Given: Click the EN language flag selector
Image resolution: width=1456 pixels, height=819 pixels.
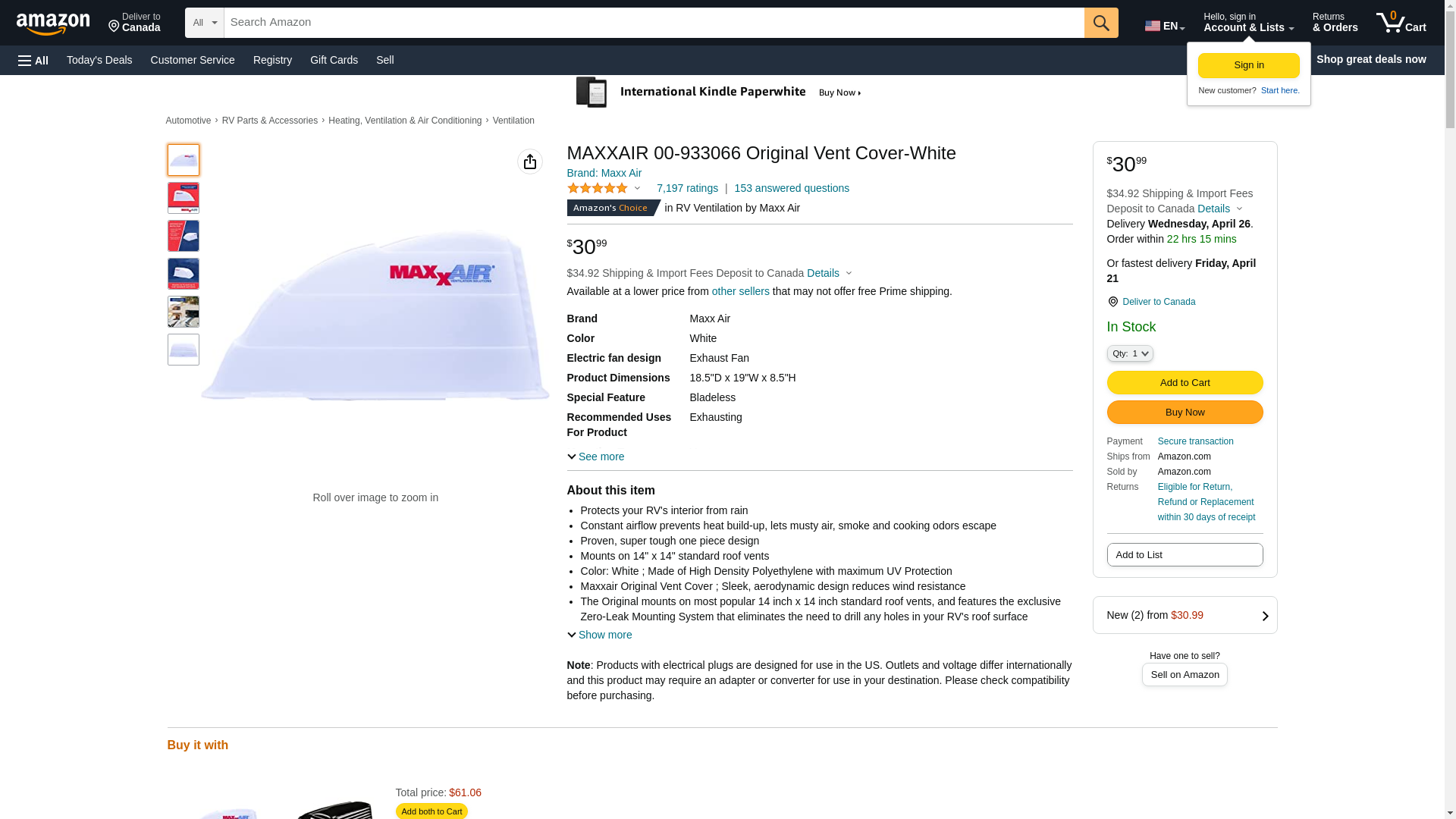Looking at the screenshot, I should pyautogui.click(x=1164, y=26).
